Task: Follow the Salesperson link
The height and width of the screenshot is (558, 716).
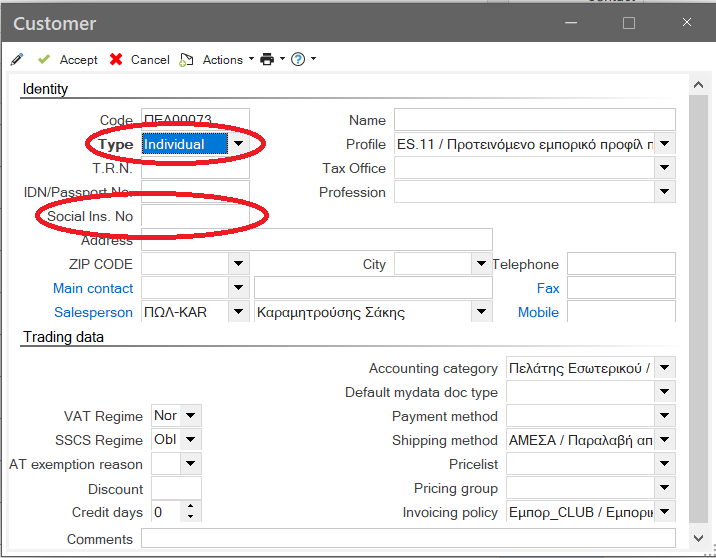Action: tap(94, 312)
